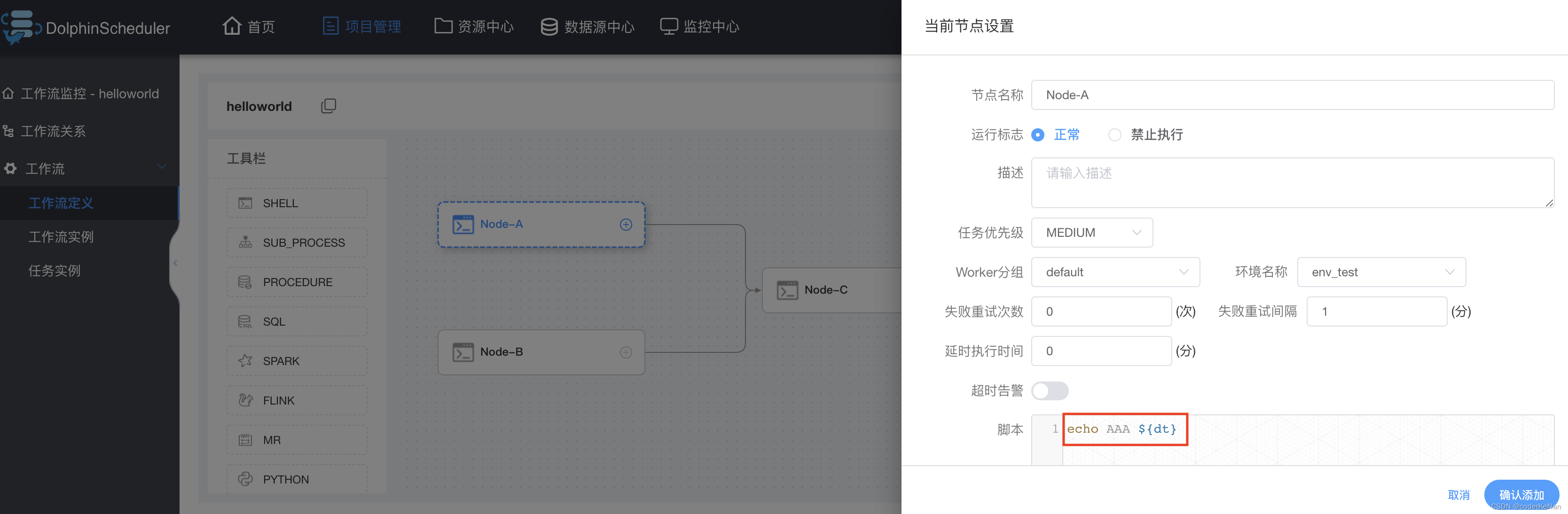This screenshot has height=514, width=1568.
Task: Select 工作流定义 in the sidebar
Action: (x=61, y=203)
